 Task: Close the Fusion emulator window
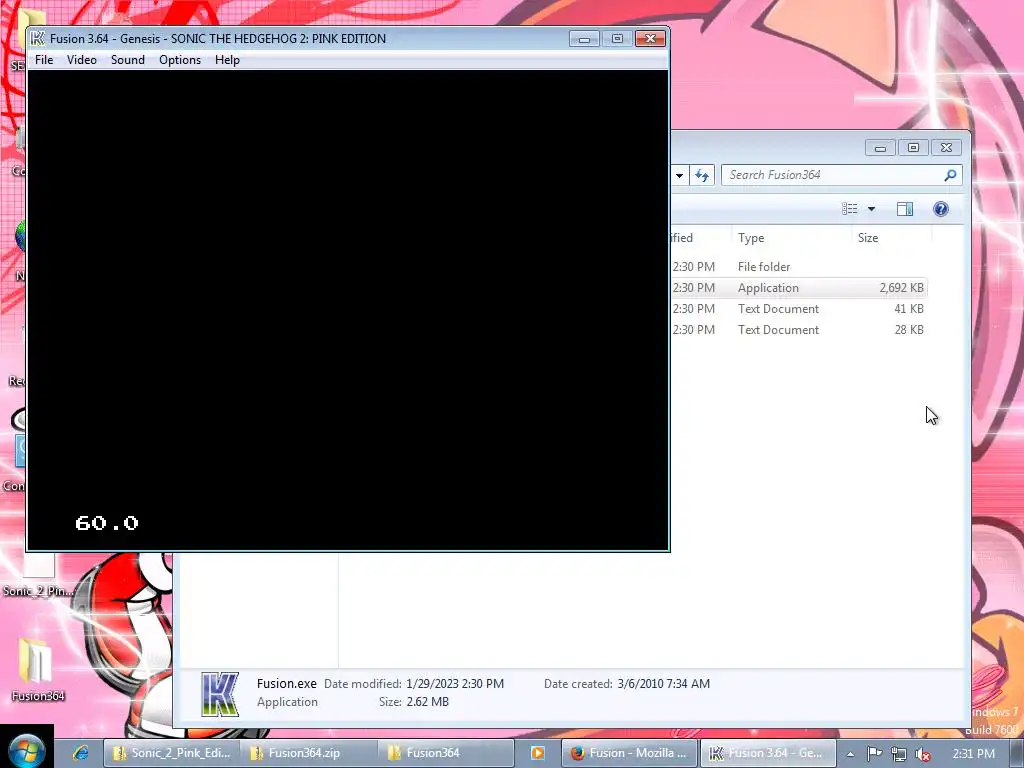650,39
